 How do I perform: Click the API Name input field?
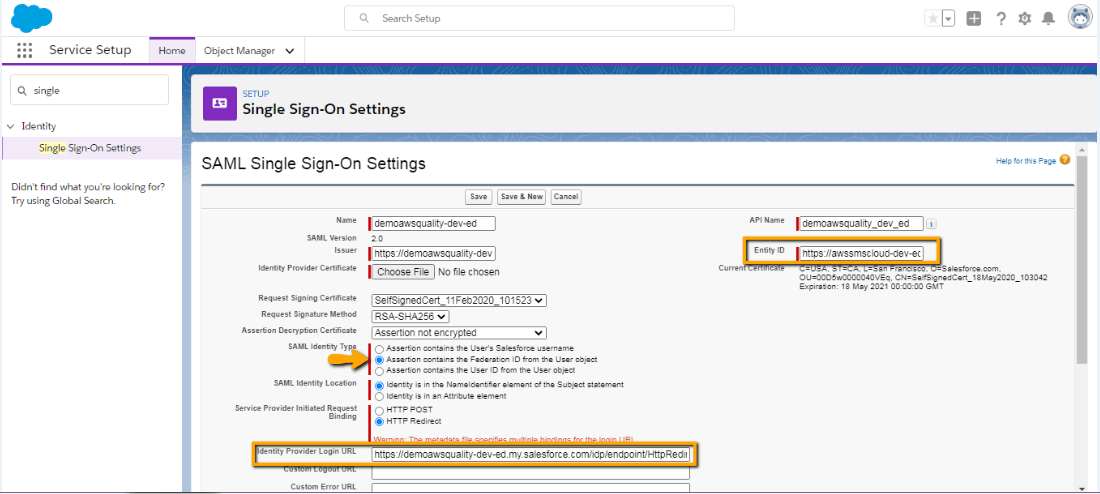coord(862,224)
